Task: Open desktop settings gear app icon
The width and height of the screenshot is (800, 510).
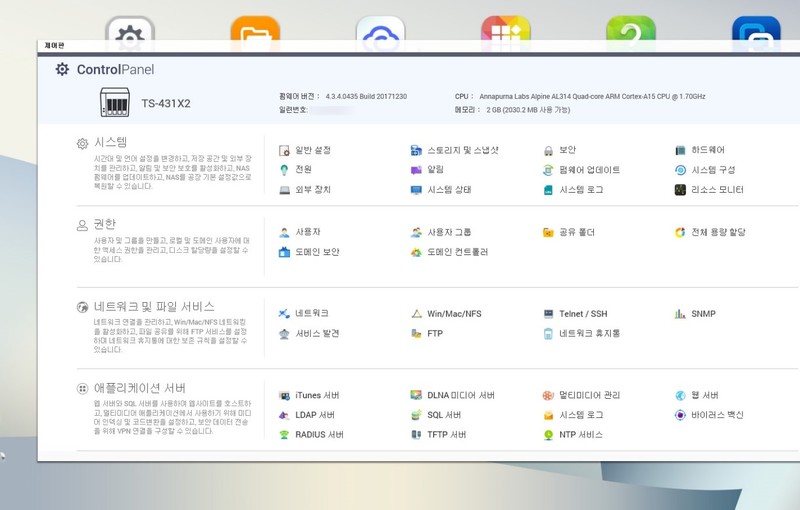Action: click(130, 32)
